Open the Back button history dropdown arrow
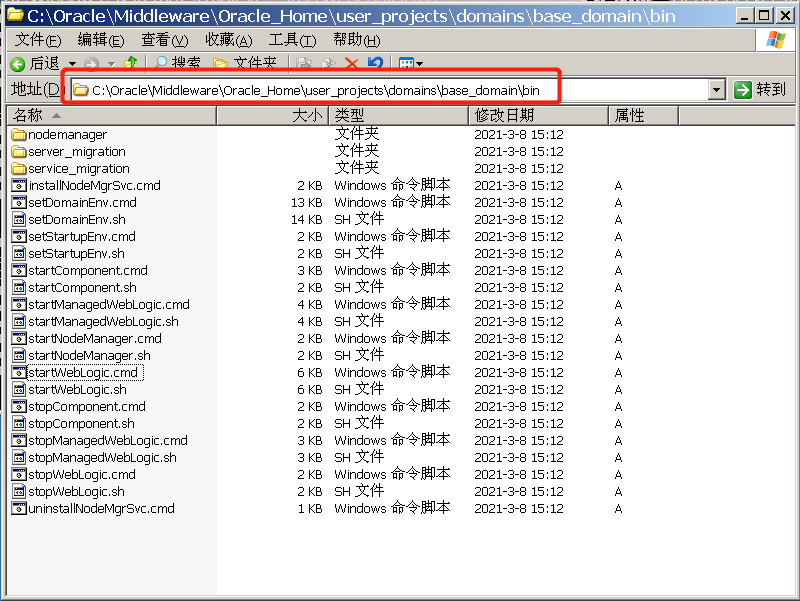The height and width of the screenshot is (601, 800). tap(72, 64)
